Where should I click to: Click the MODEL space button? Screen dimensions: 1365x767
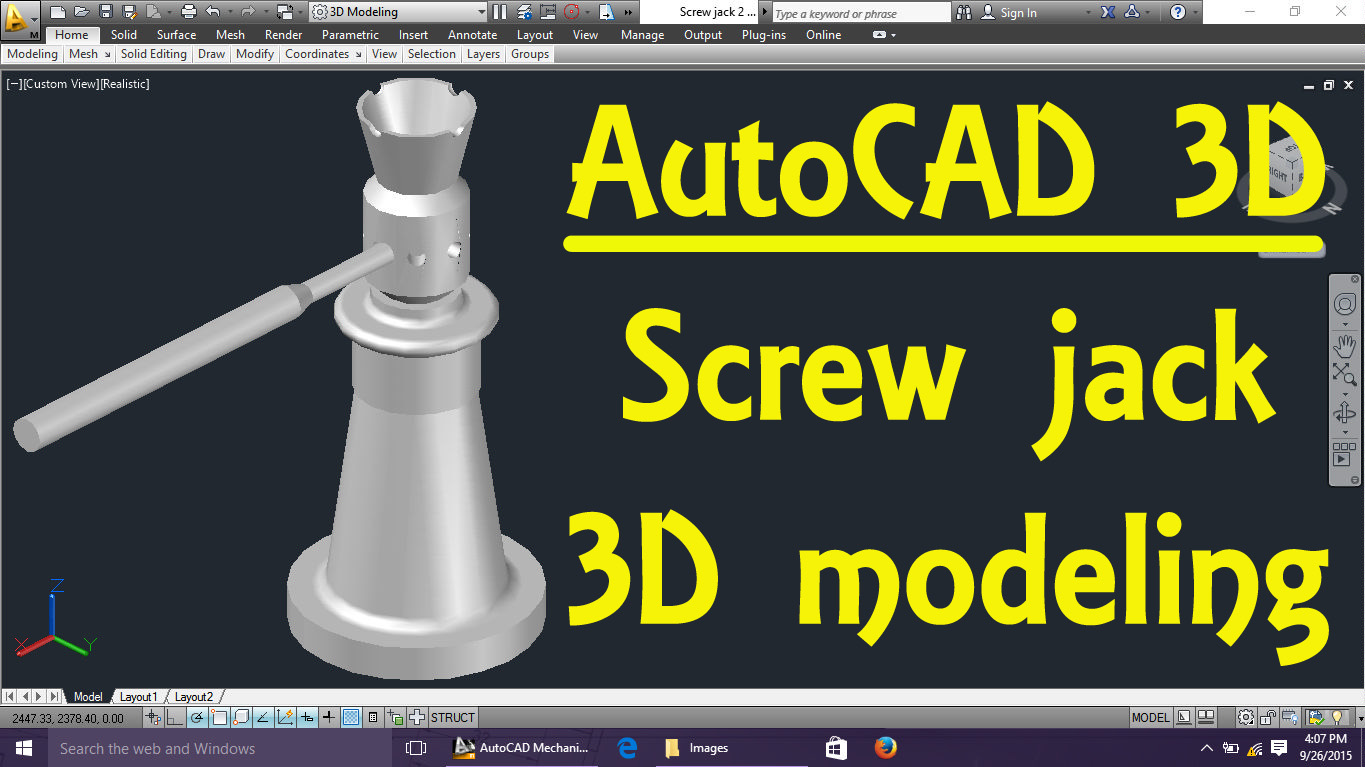1150,717
